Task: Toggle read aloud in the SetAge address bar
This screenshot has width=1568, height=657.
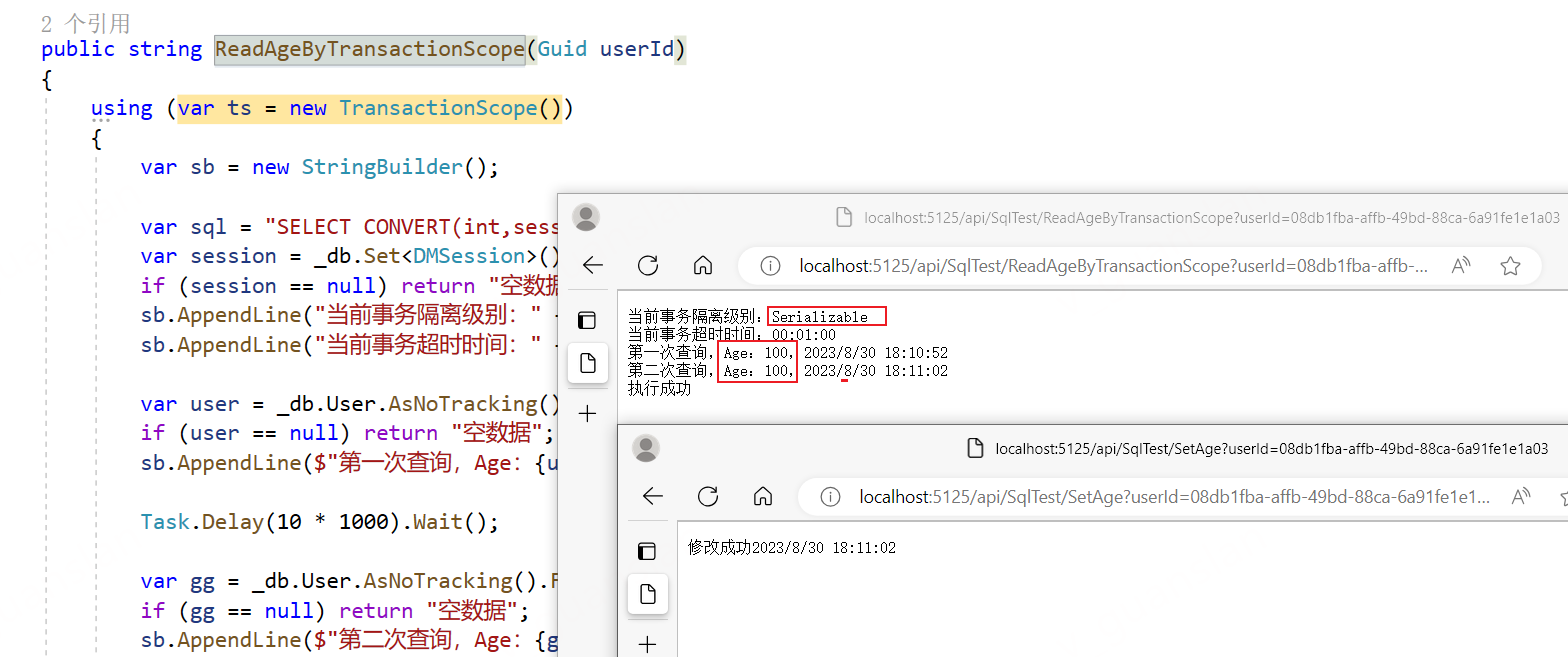Action: [x=1521, y=497]
